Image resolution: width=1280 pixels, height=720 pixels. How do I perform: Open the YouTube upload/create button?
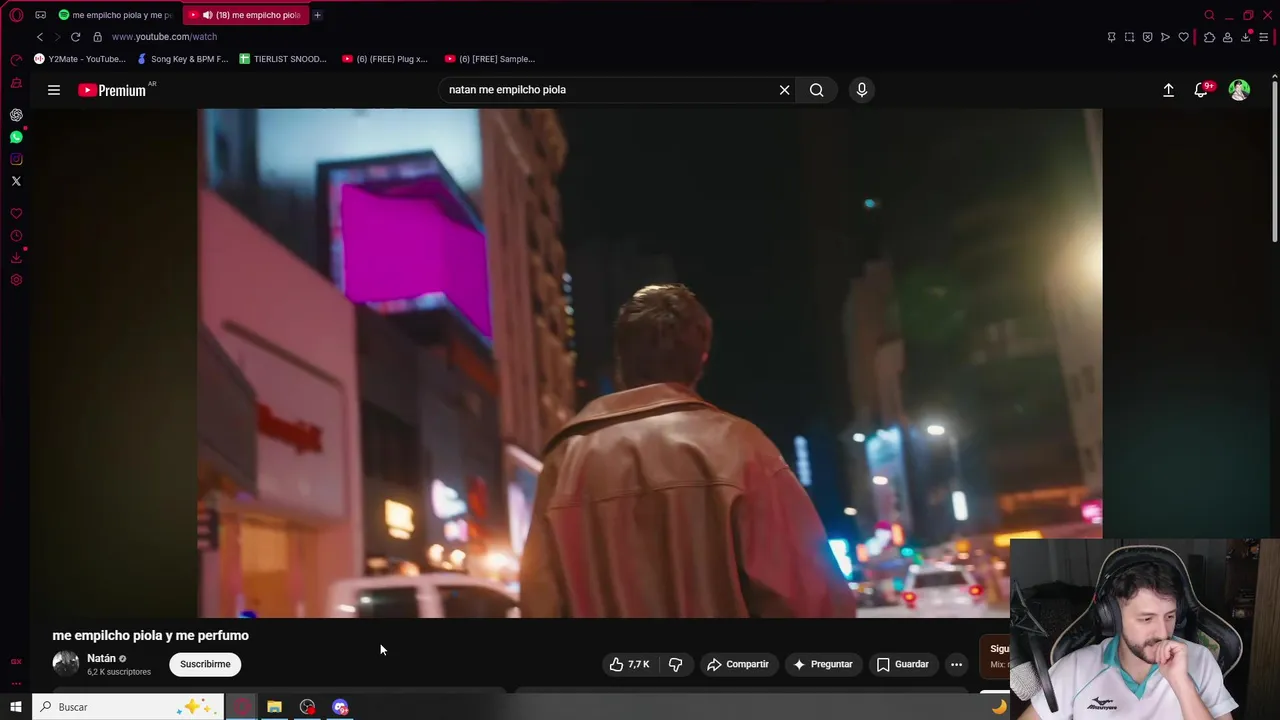point(1168,90)
